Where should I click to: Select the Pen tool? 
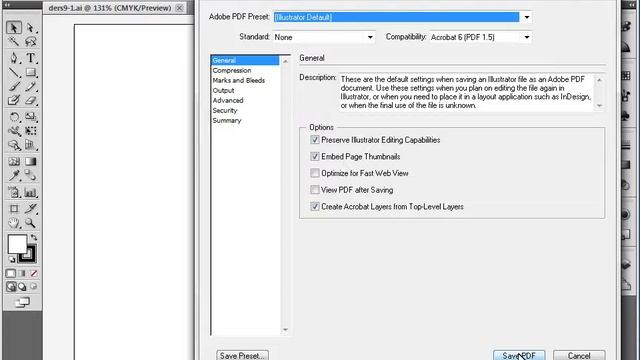(14, 58)
